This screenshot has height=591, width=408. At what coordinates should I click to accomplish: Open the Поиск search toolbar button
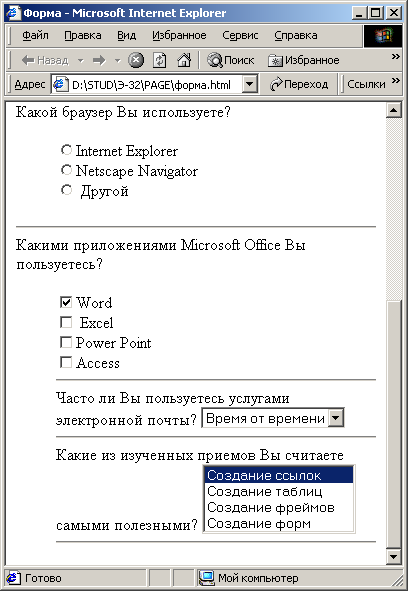pos(231,60)
